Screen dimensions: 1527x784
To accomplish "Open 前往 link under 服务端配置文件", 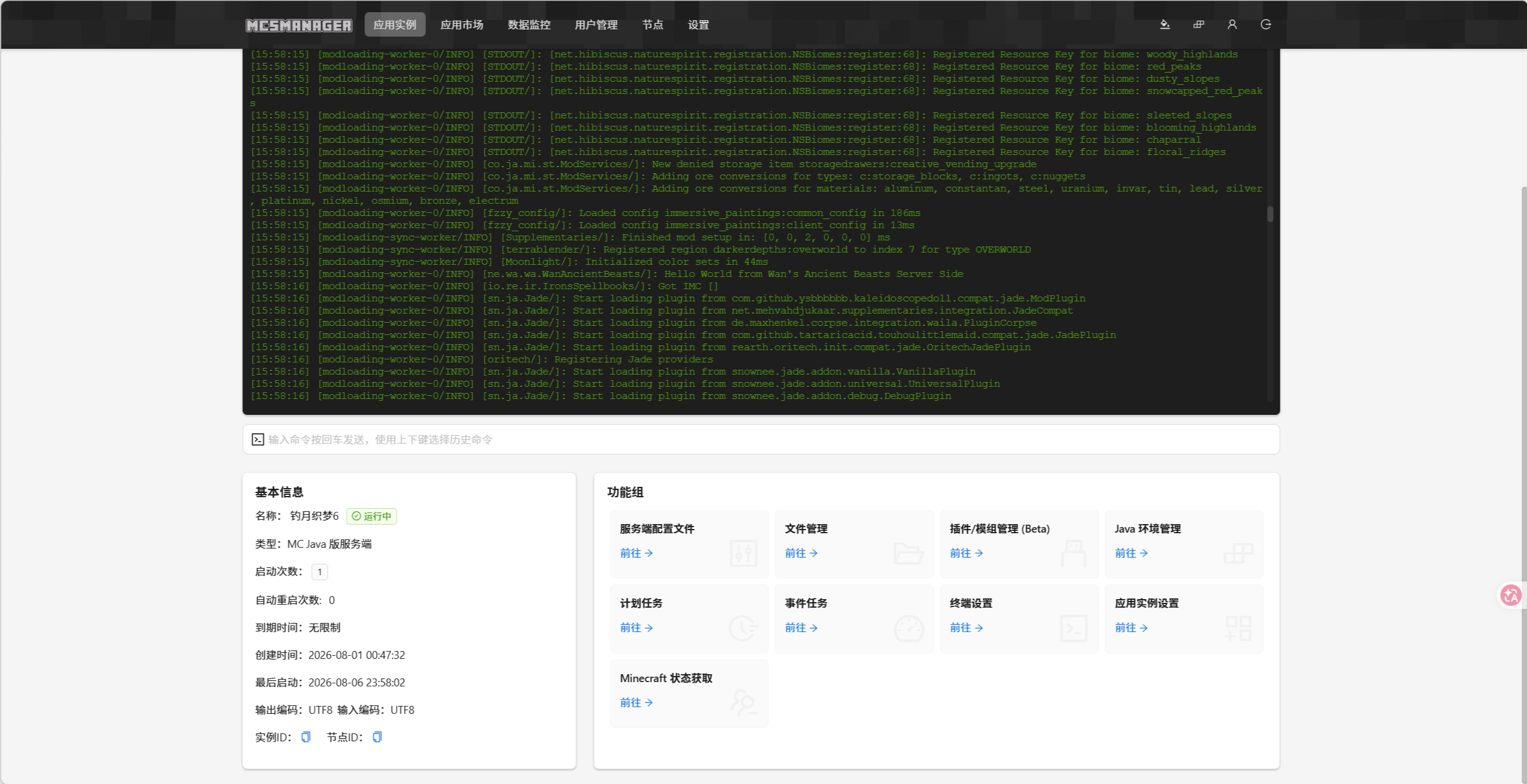I will [x=636, y=553].
